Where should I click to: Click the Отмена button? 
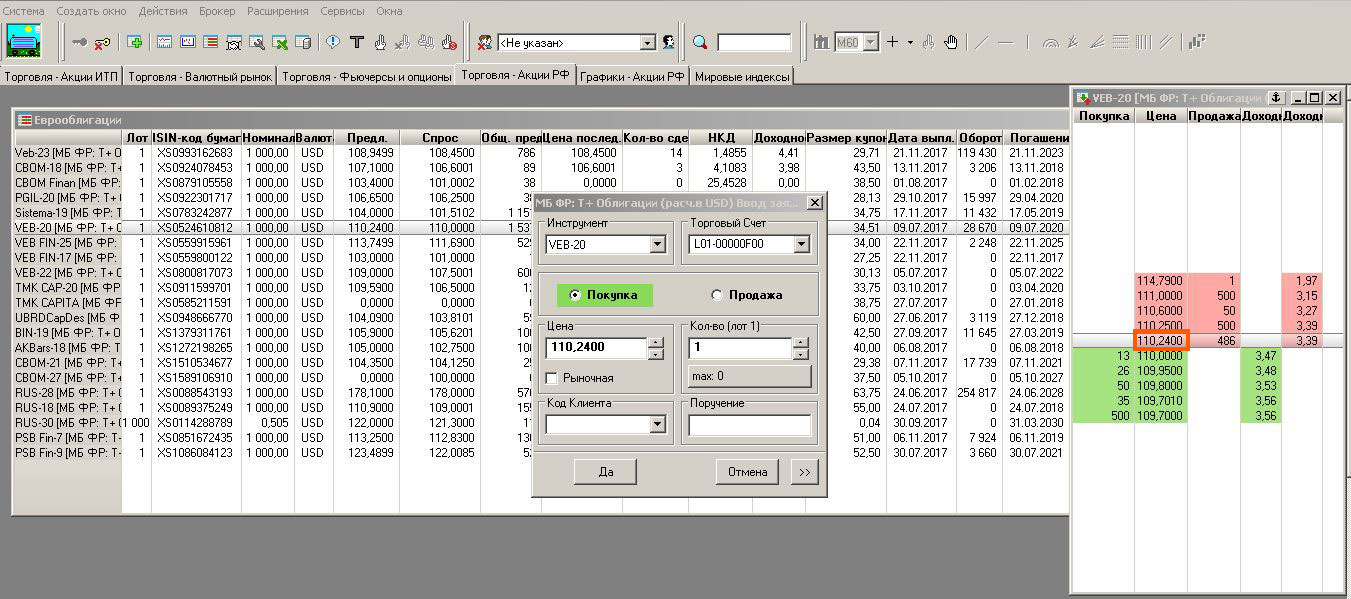click(747, 472)
